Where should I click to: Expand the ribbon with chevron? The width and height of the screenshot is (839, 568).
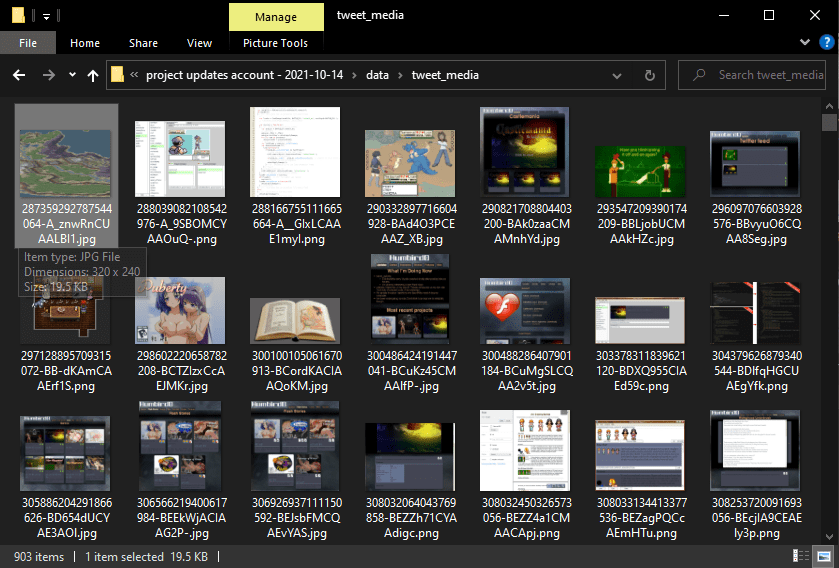point(805,43)
